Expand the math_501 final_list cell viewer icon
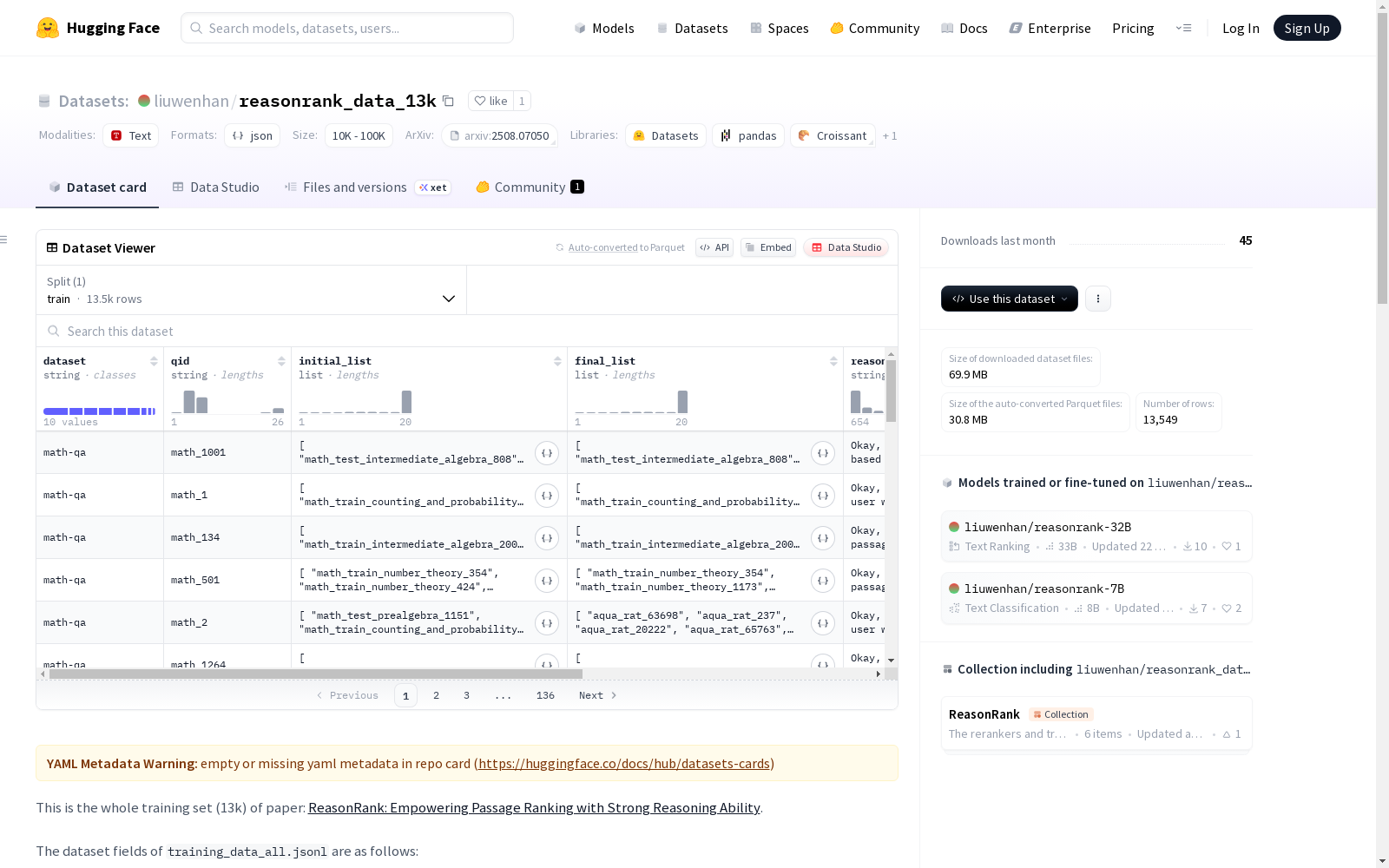This screenshot has width=1389, height=868. point(823,580)
